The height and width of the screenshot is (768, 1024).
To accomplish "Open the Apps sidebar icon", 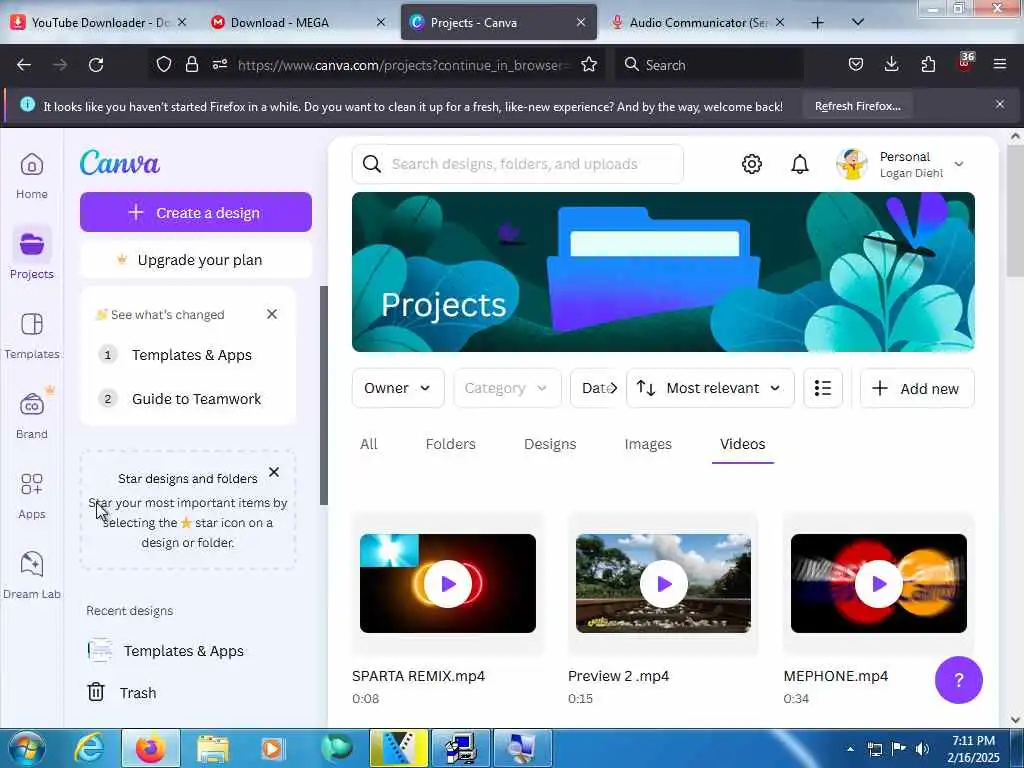I will click(31, 485).
